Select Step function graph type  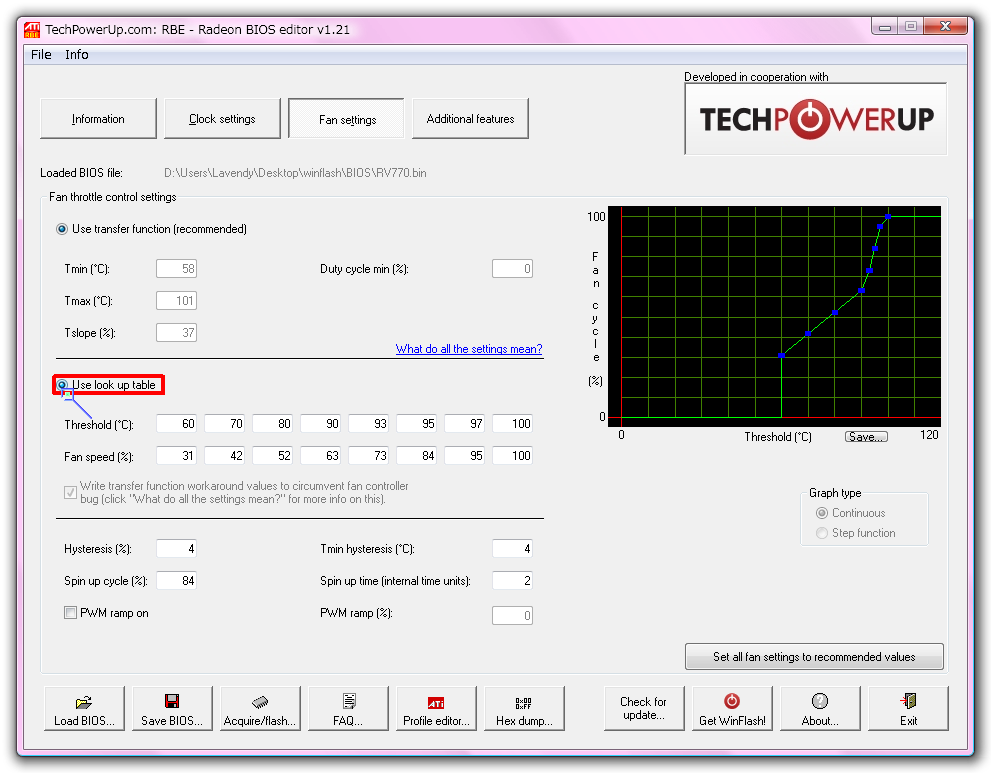tap(822, 533)
